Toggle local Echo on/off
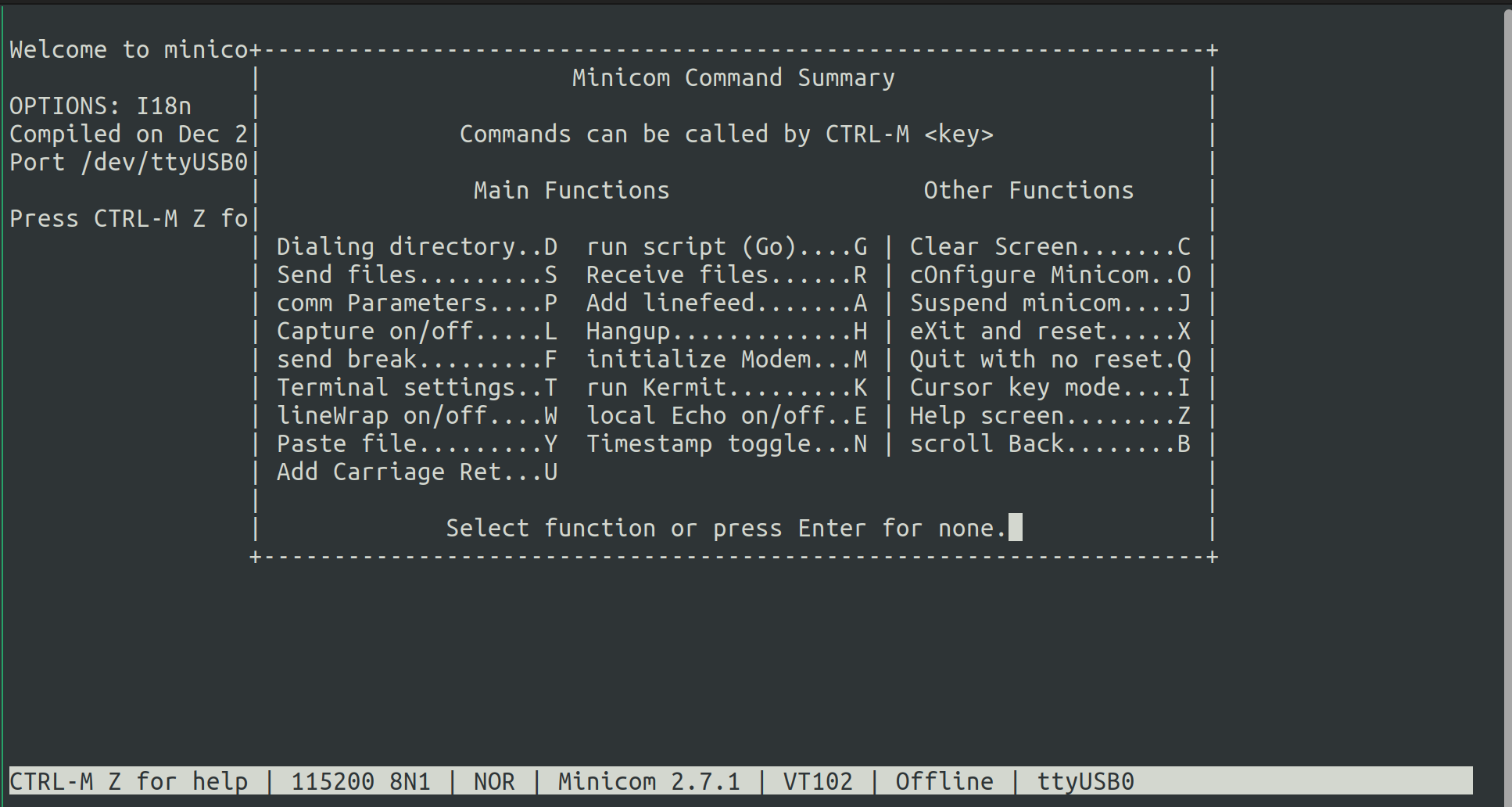 click(726, 414)
